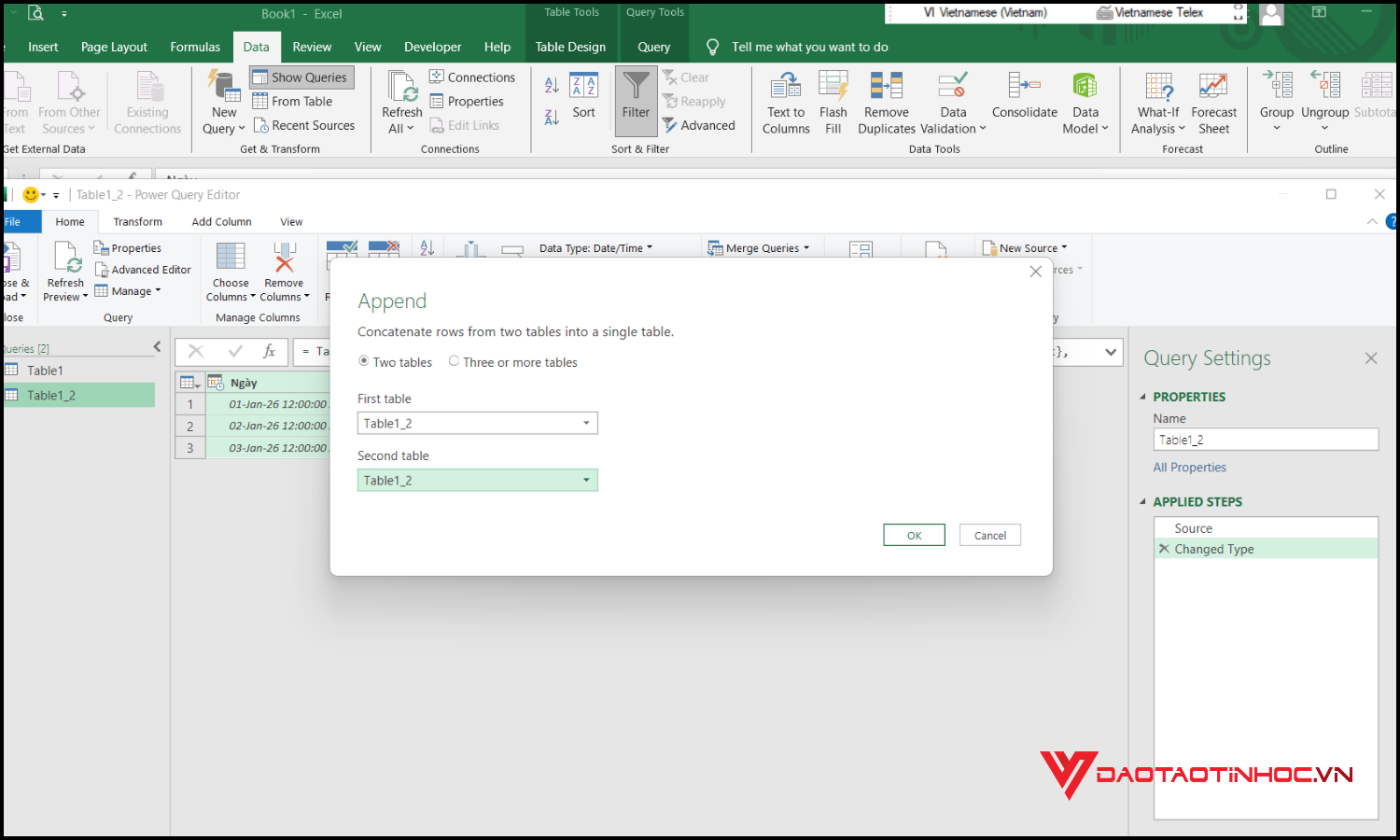This screenshot has height=840, width=1400.
Task: Select the Two tables radio button
Action: [x=363, y=361]
